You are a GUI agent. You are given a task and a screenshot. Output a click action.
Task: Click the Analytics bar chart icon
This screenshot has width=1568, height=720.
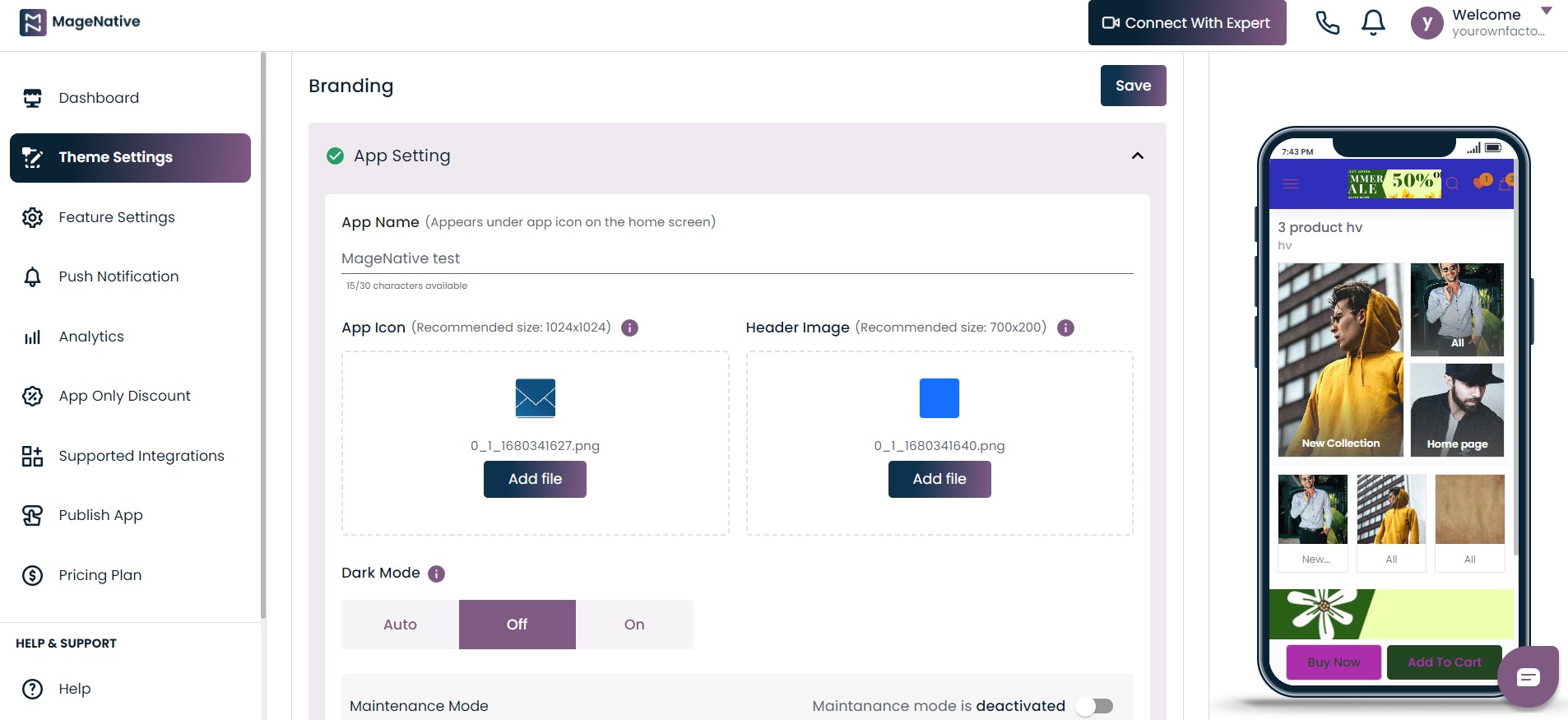tap(32, 337)
